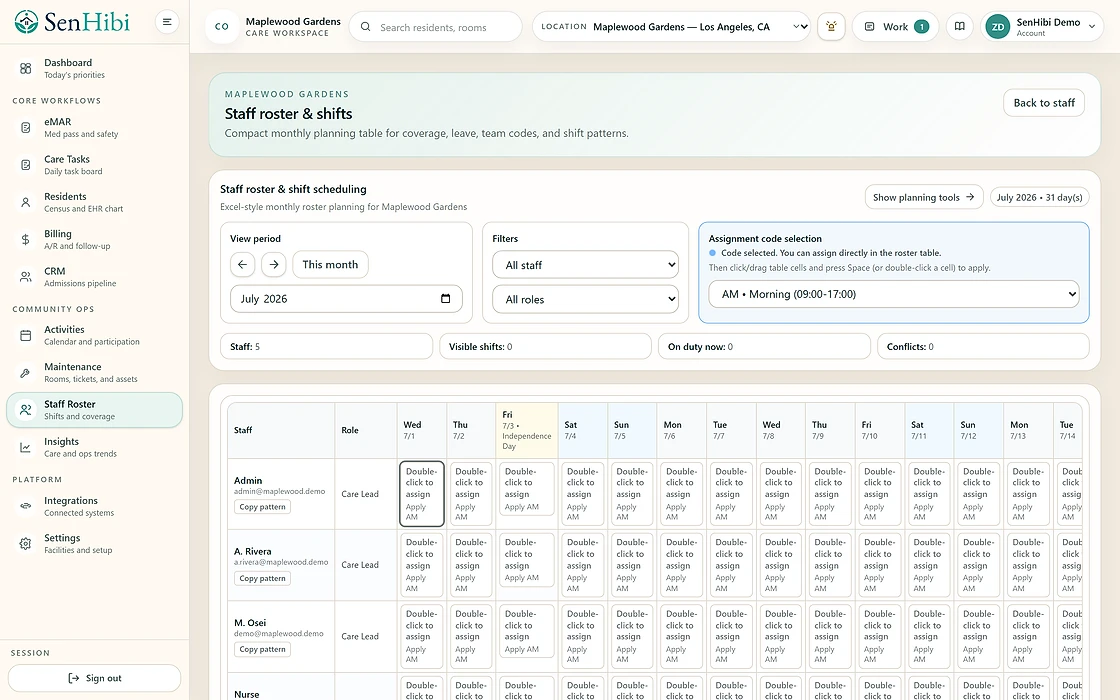Click the Back to staff button
The image size is (1120, 700).
[1044, 103]
